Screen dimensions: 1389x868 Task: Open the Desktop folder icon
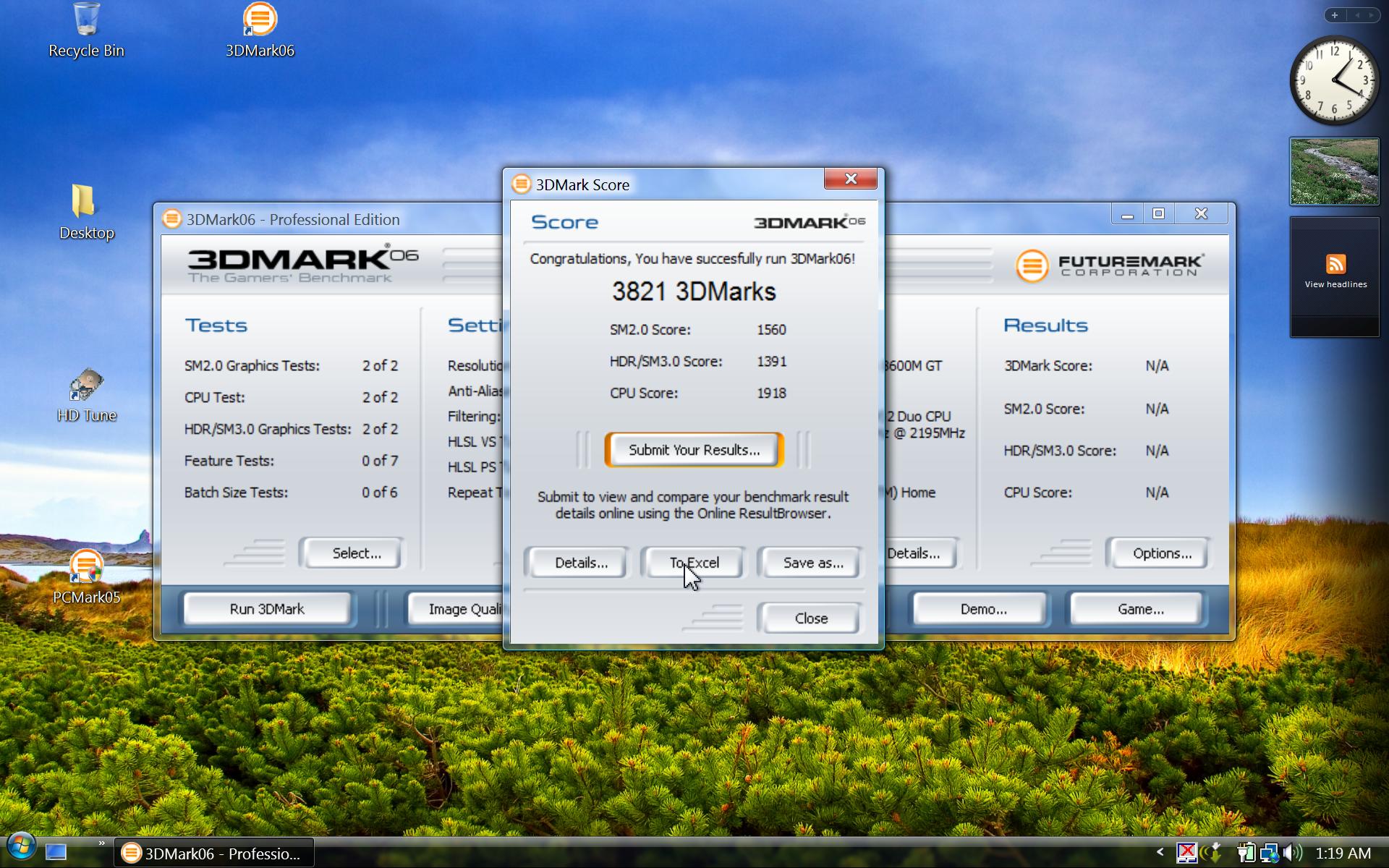point(86,212)
